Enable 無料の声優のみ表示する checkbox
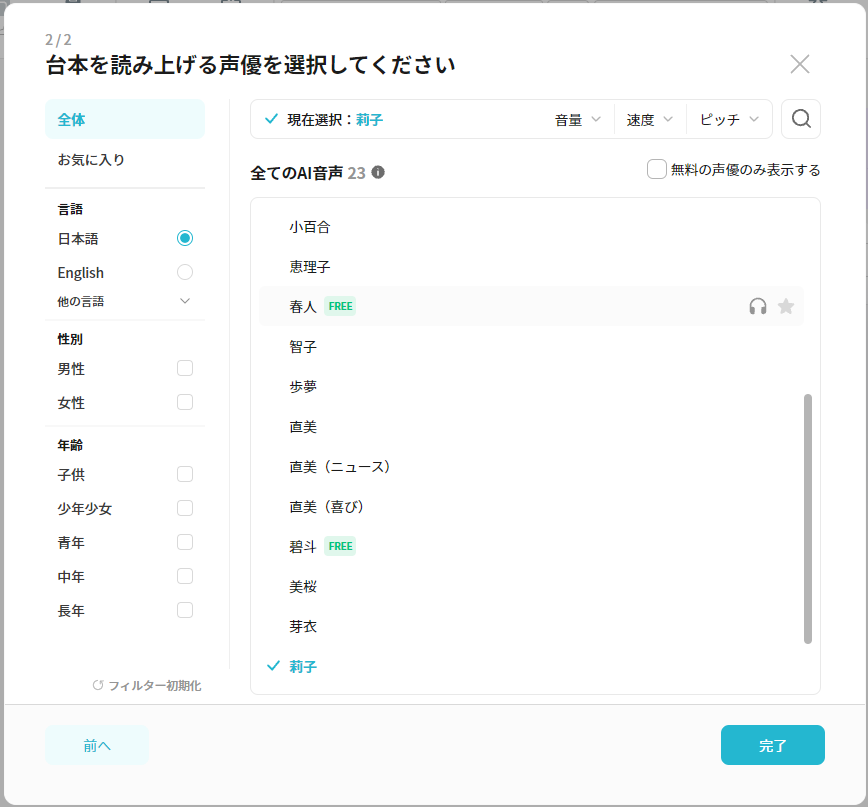 coord(657,169)
